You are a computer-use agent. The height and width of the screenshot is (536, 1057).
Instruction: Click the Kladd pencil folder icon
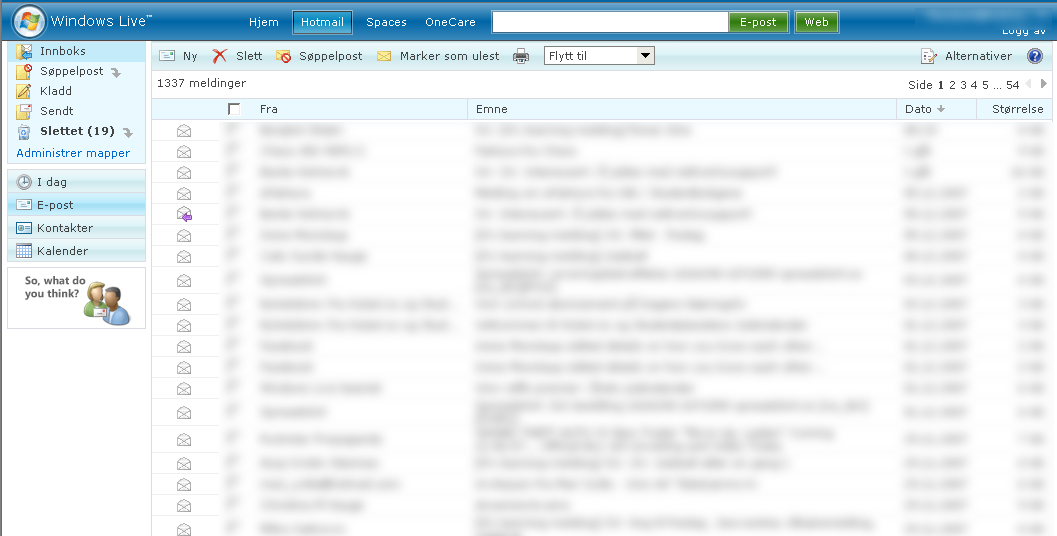point(24,91)
